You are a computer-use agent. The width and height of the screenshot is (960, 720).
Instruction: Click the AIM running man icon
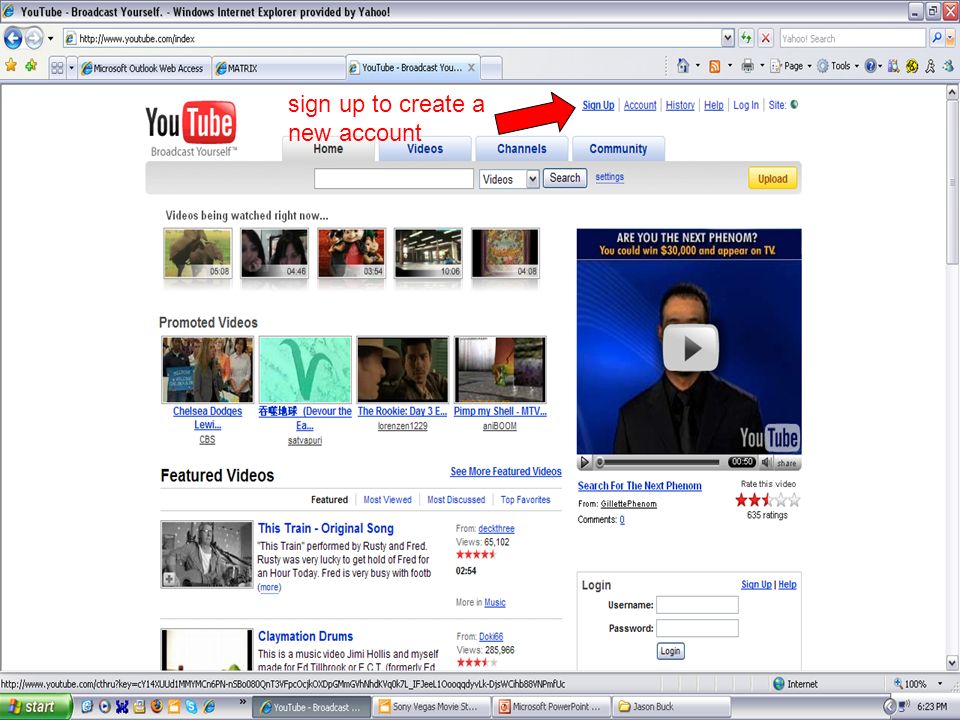click(931, 66)
